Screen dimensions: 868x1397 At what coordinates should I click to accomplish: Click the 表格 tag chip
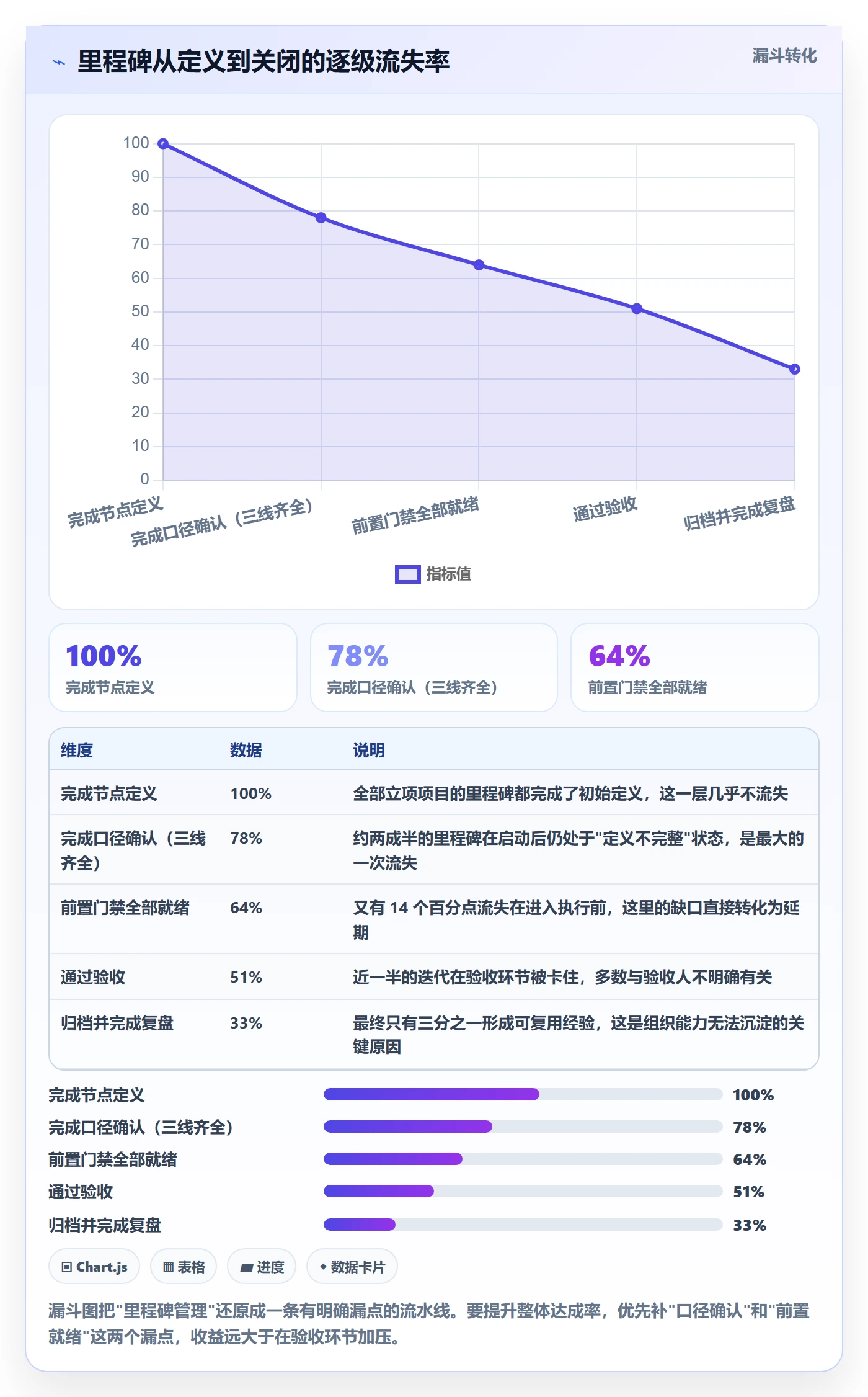pyautogui.click(x=184, y=1267)
